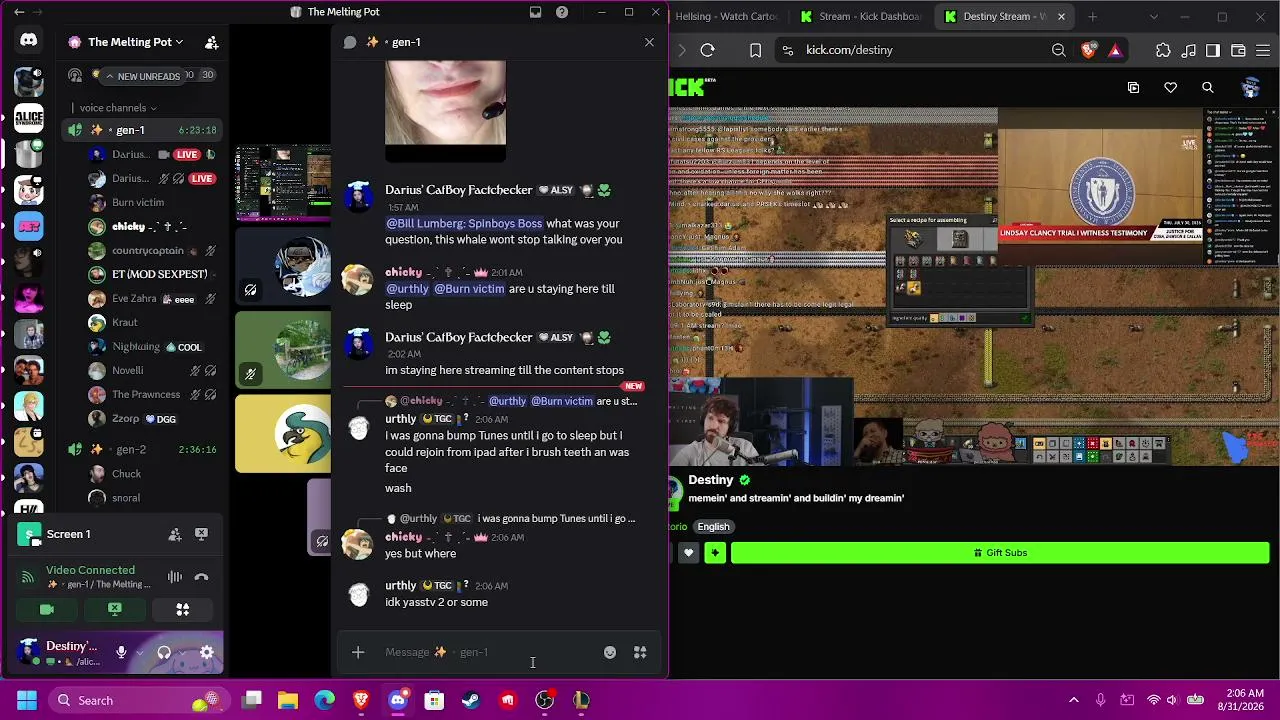Open Kick profile avatar menu
Viewport: 1280px width, 720px height.
click(1250, 88)
